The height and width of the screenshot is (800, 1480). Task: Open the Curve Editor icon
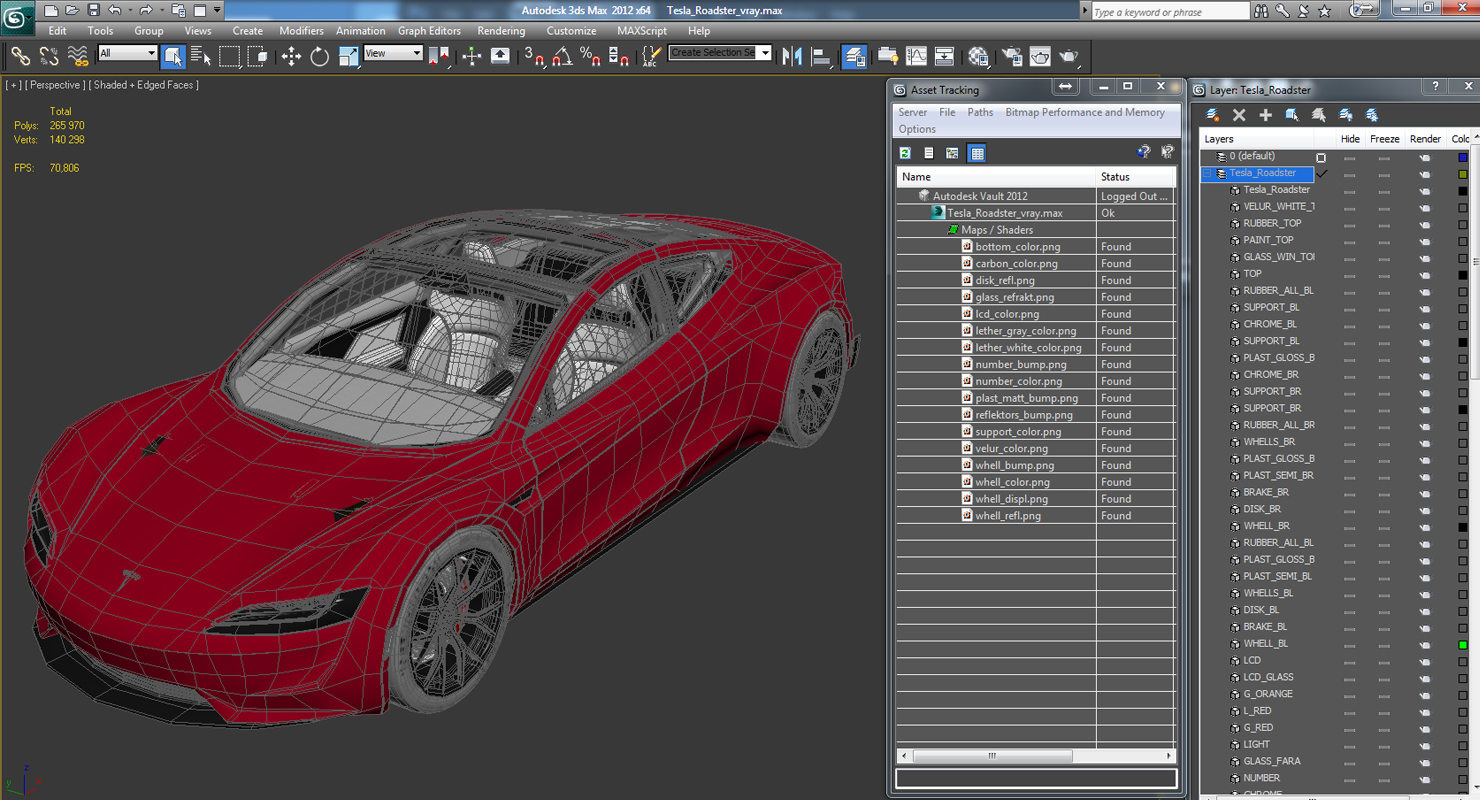point(916,57)
